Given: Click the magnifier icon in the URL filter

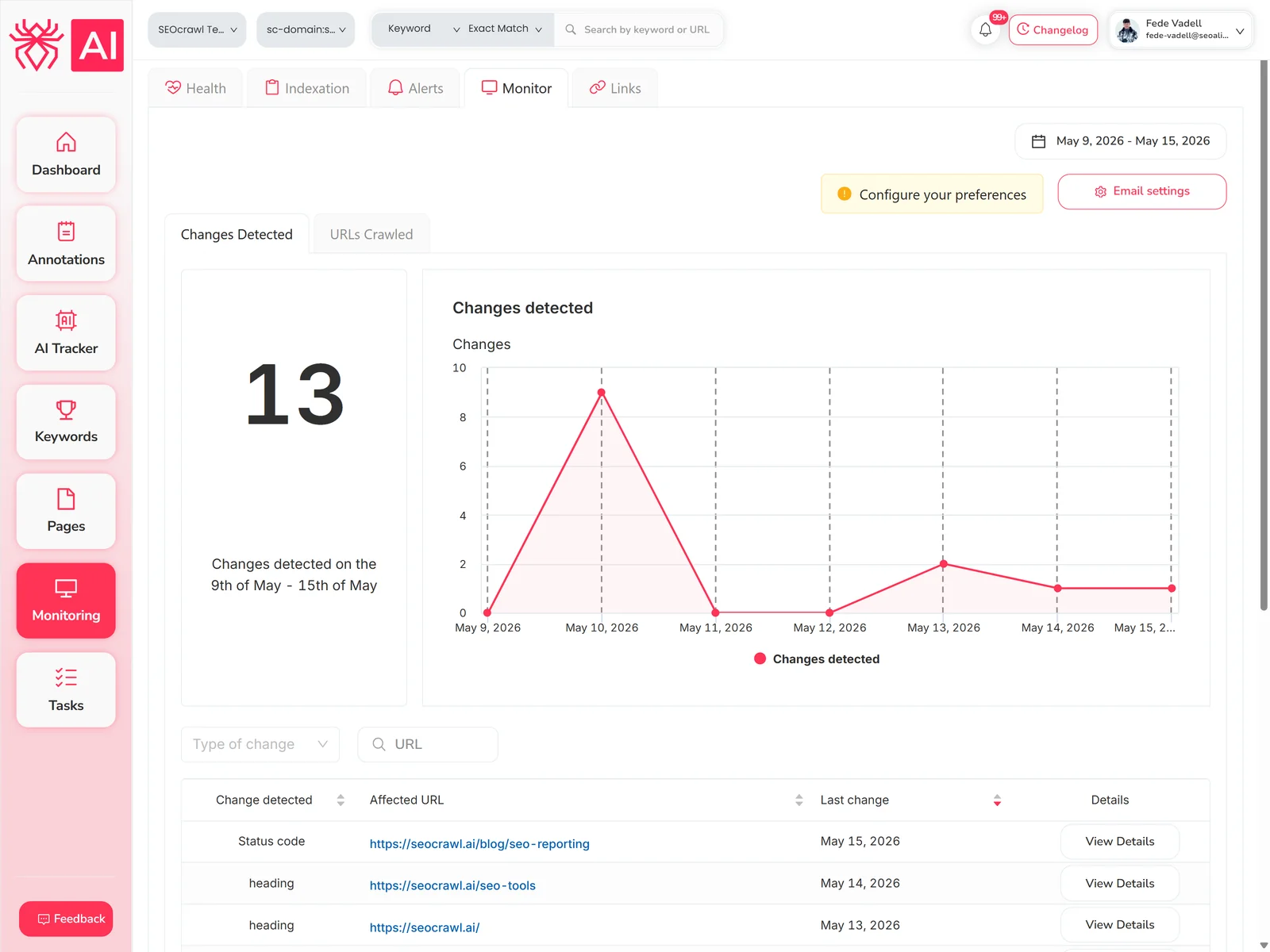Looking at the screenshot, I should pos(379,744).
